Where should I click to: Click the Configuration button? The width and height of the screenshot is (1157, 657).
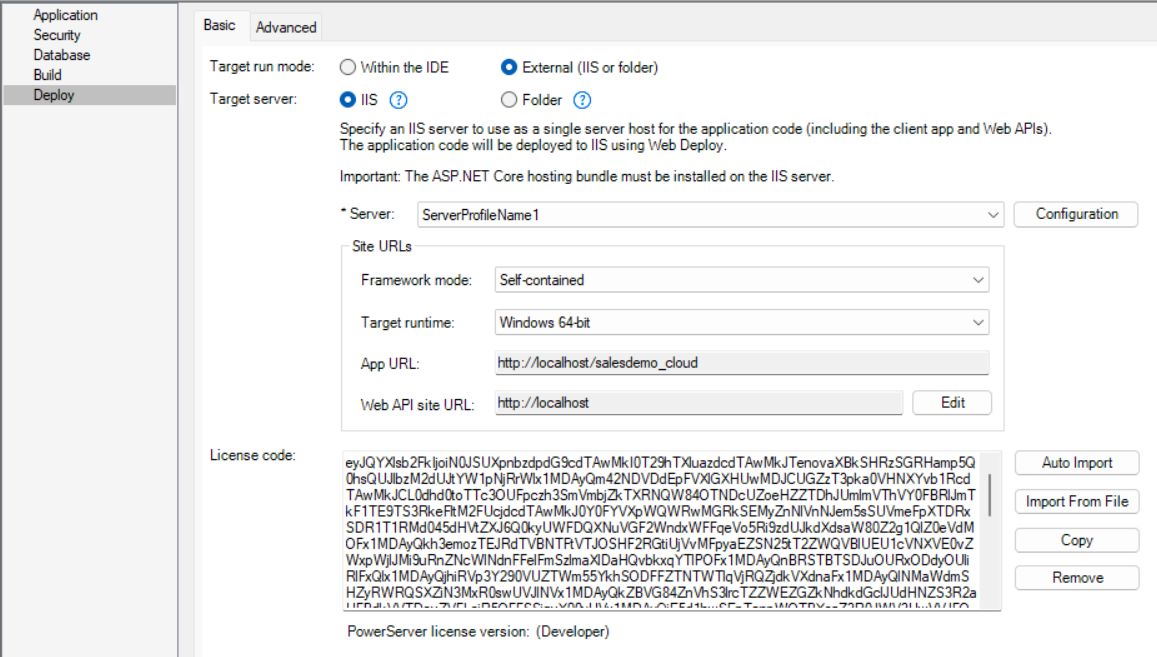pos(1077,214)
